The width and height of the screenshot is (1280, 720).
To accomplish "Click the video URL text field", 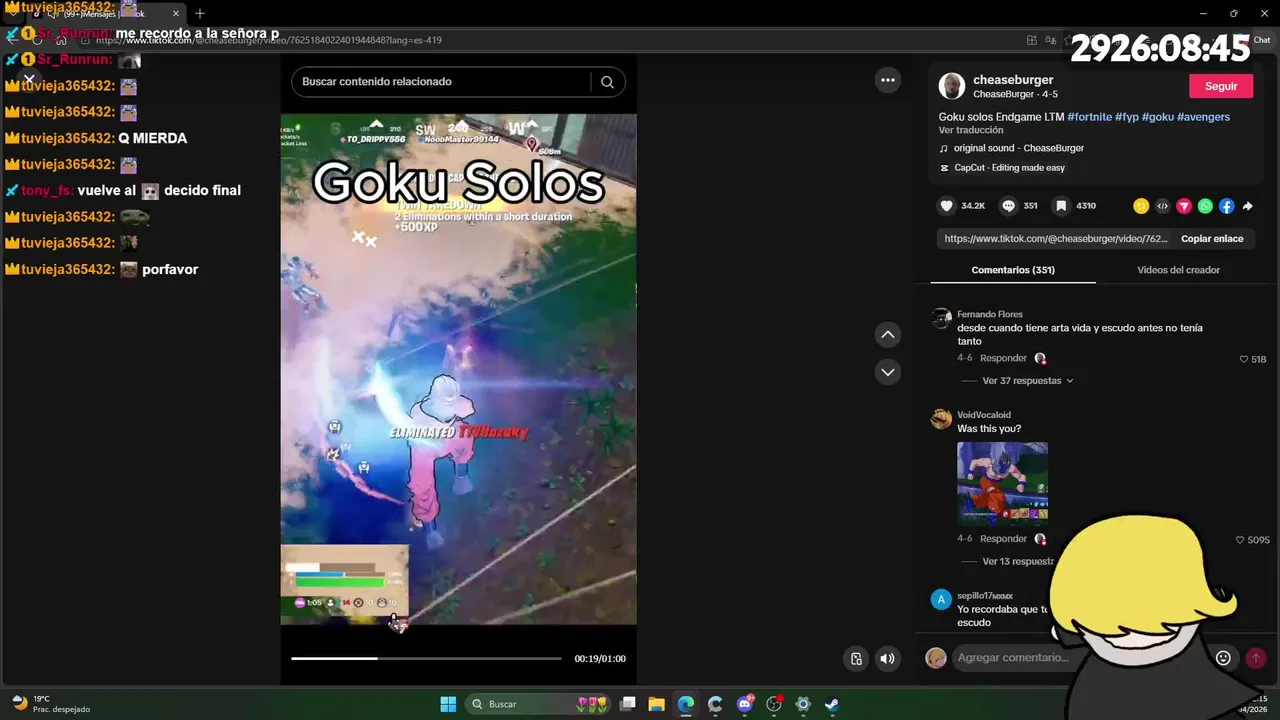I will 1055,239.
